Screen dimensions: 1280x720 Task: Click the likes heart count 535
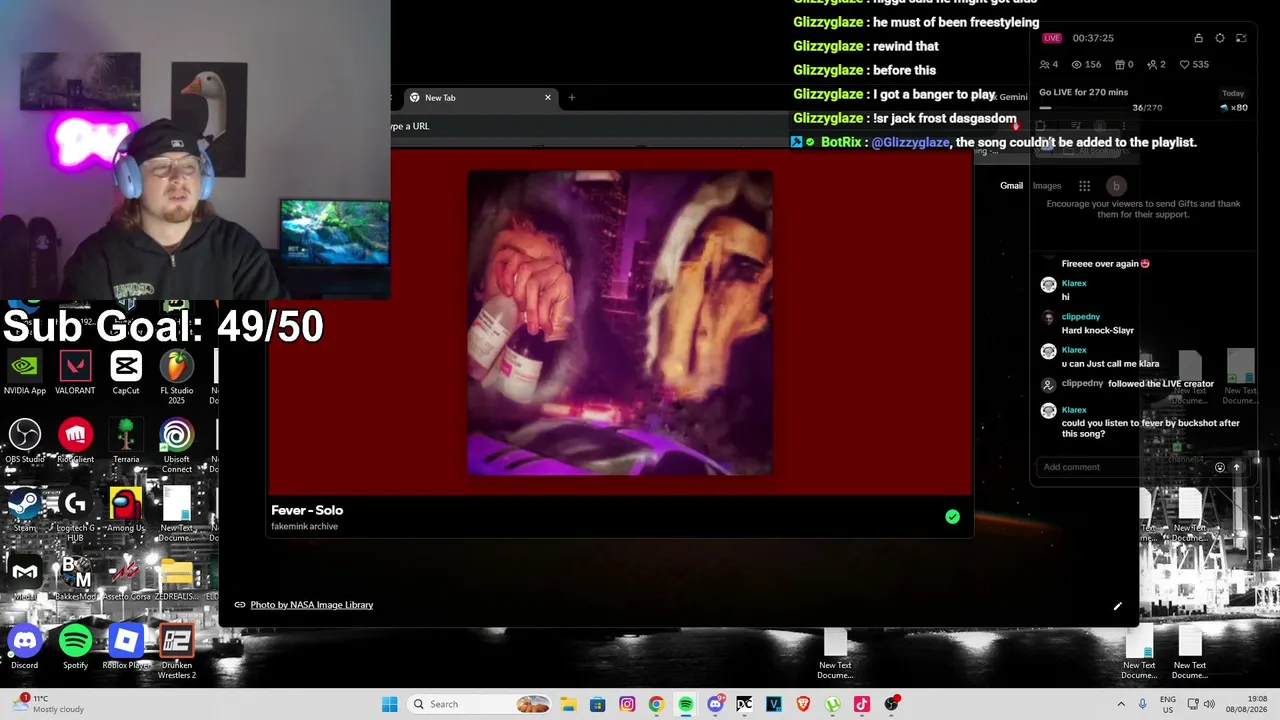click(x=1195, y=64)
